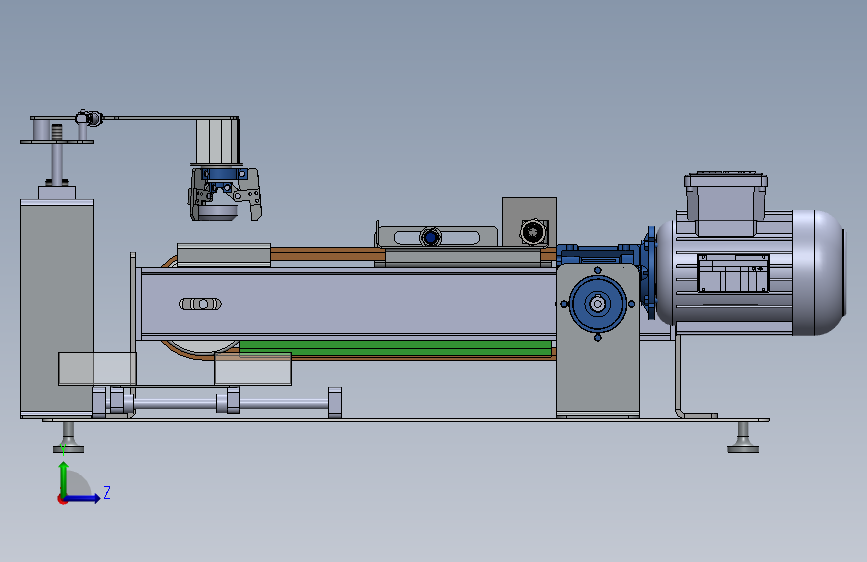Image resolution: width=867 pixels, height=562 pixels.
Task: Select the green belt strip under the conveyor
Action: point(395,348)
